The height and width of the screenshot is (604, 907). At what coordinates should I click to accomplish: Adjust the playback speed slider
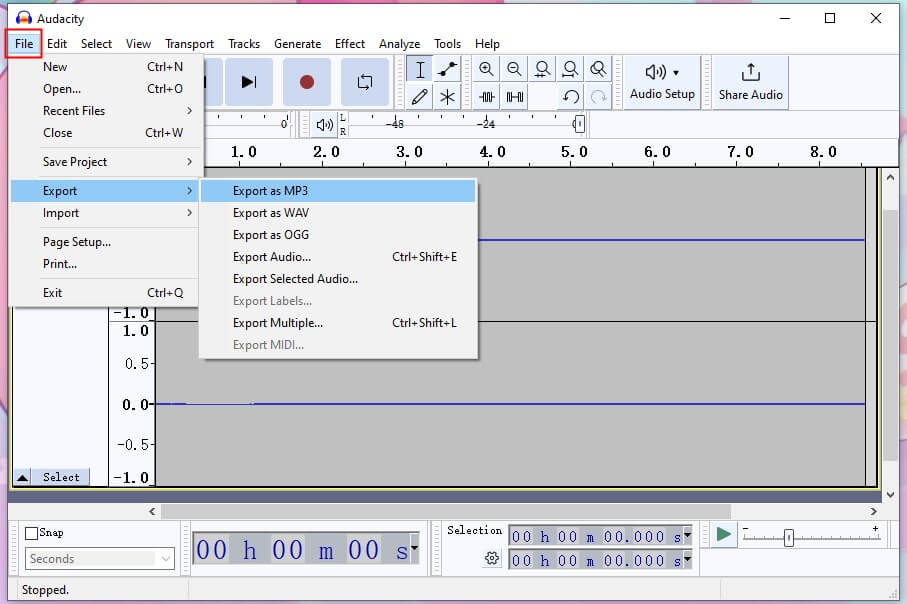(788, 537)
